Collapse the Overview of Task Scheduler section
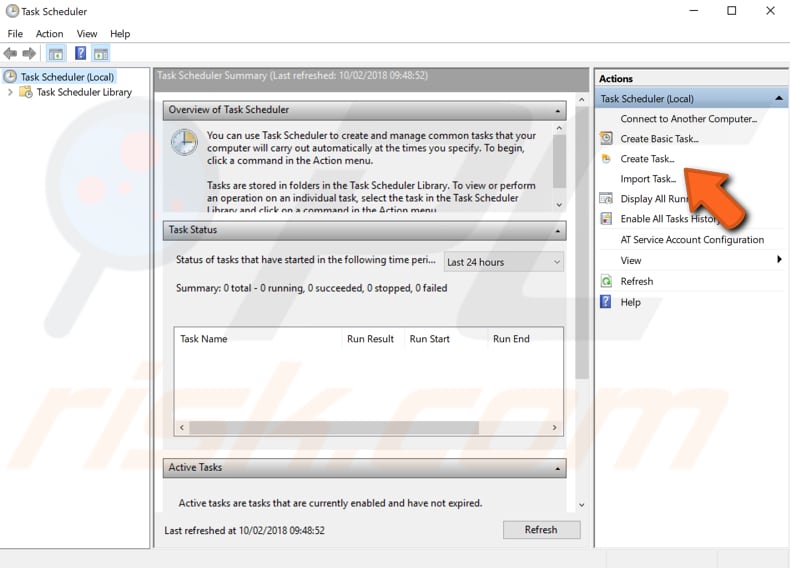 pyautogui.click(x=557, y=110)
